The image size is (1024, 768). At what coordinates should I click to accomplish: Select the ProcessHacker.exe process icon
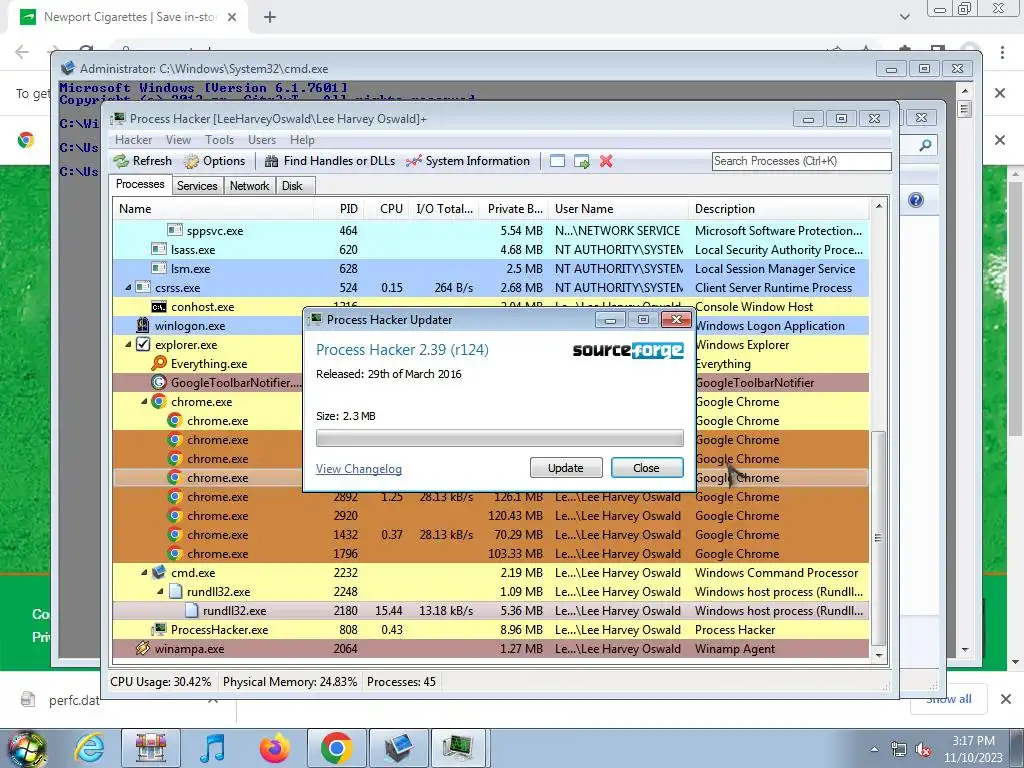[x=159, y=629]
